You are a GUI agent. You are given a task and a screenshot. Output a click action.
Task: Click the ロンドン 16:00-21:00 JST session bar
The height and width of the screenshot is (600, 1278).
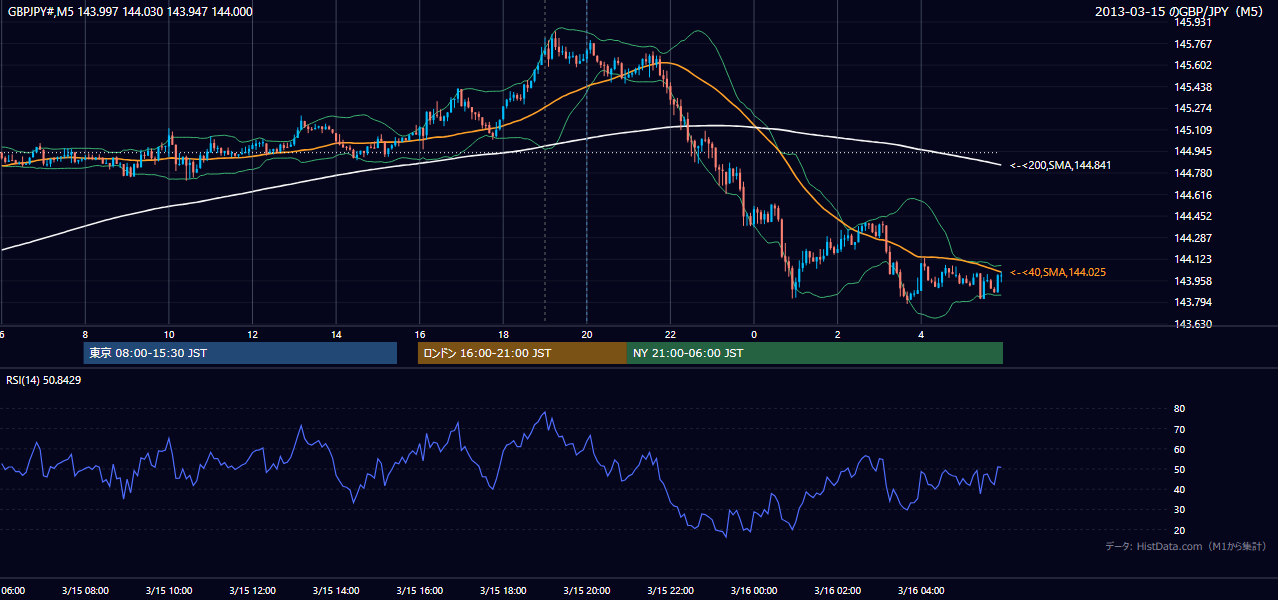(522, 353)
